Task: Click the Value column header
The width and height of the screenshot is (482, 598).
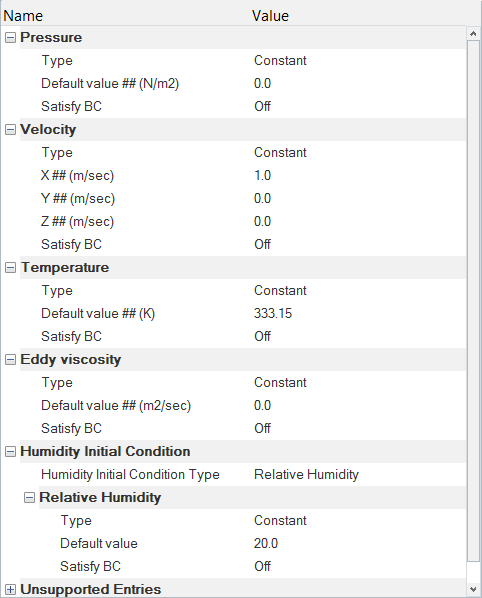Action: click(270, 16)
